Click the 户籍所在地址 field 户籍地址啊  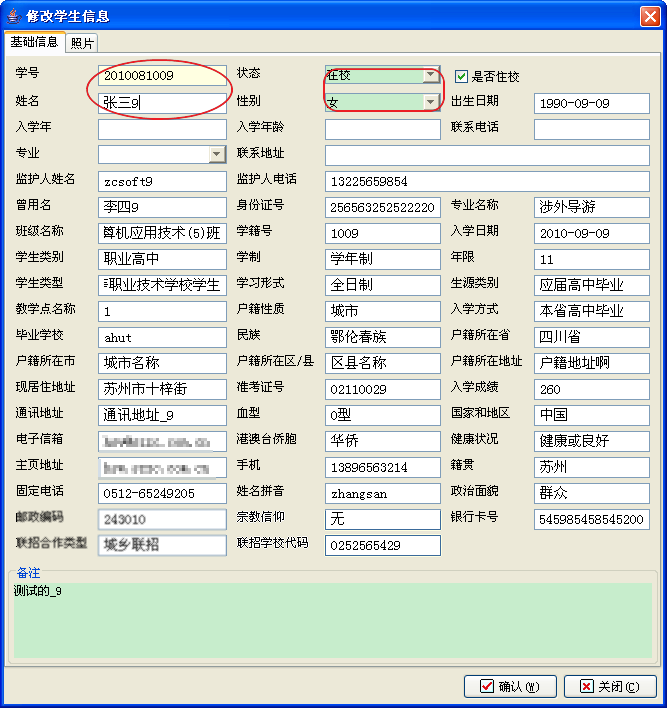[x=592, y=363]
